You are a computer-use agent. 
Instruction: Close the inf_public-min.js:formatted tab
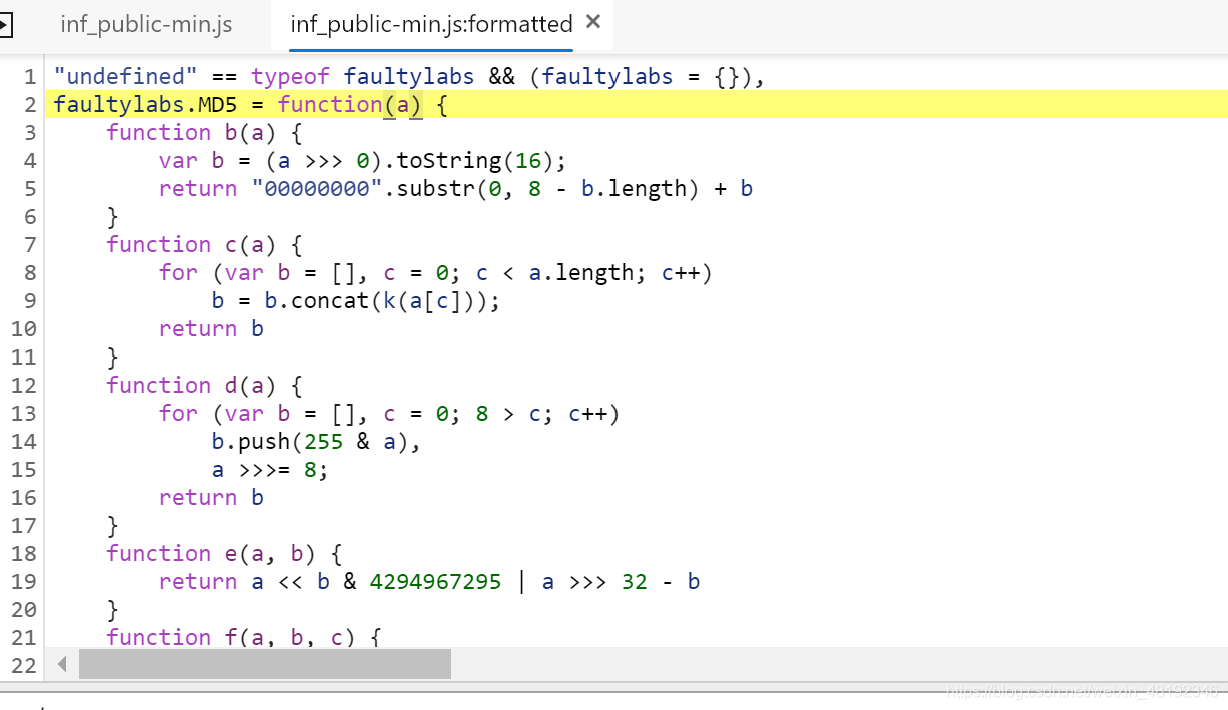[592, 22]
